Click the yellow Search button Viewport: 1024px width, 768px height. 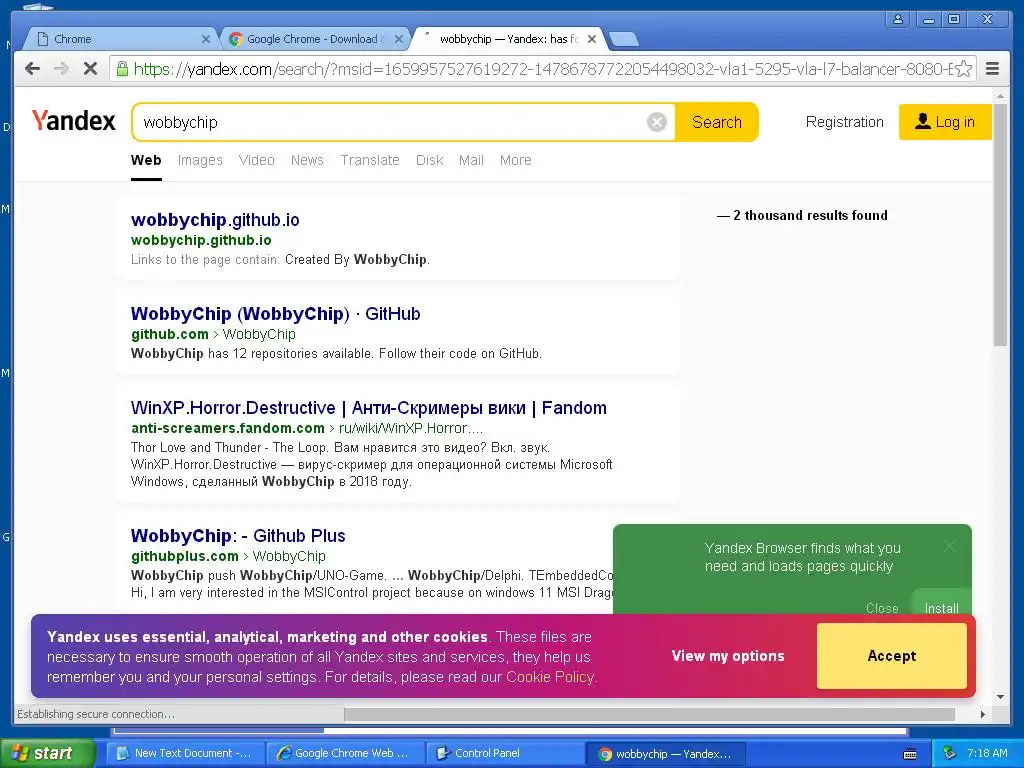(x=716, y=122)
